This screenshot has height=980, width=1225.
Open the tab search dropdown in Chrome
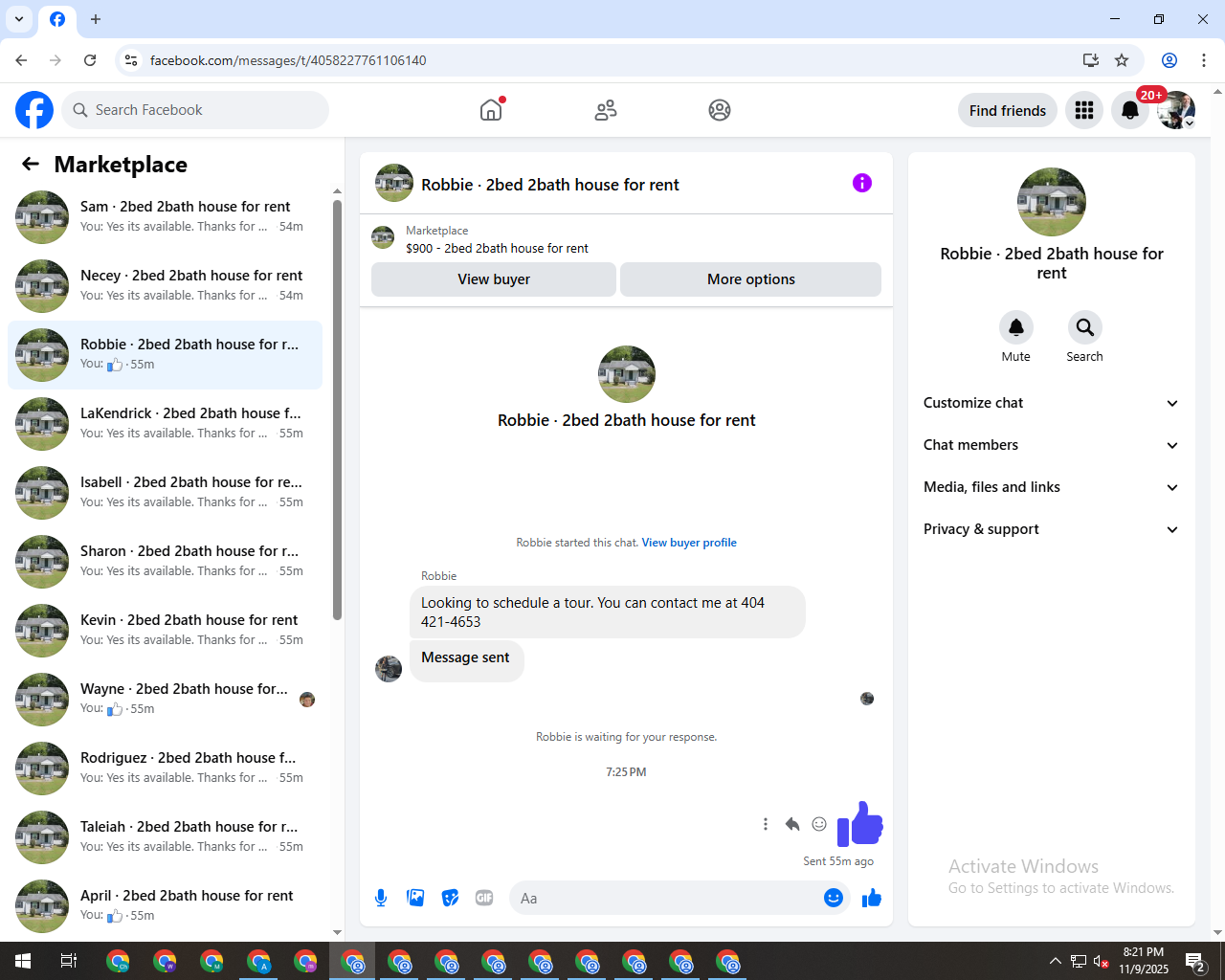pos(19,19)
